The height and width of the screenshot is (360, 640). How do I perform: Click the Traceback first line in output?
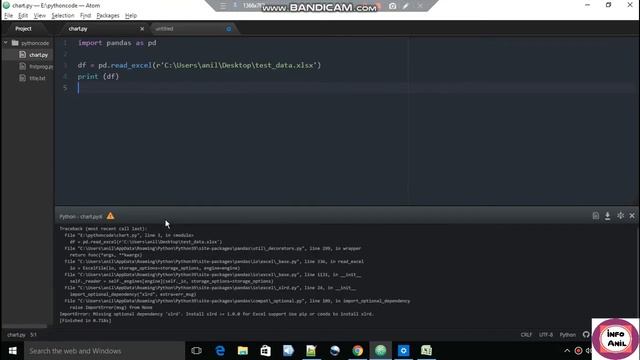104,229
